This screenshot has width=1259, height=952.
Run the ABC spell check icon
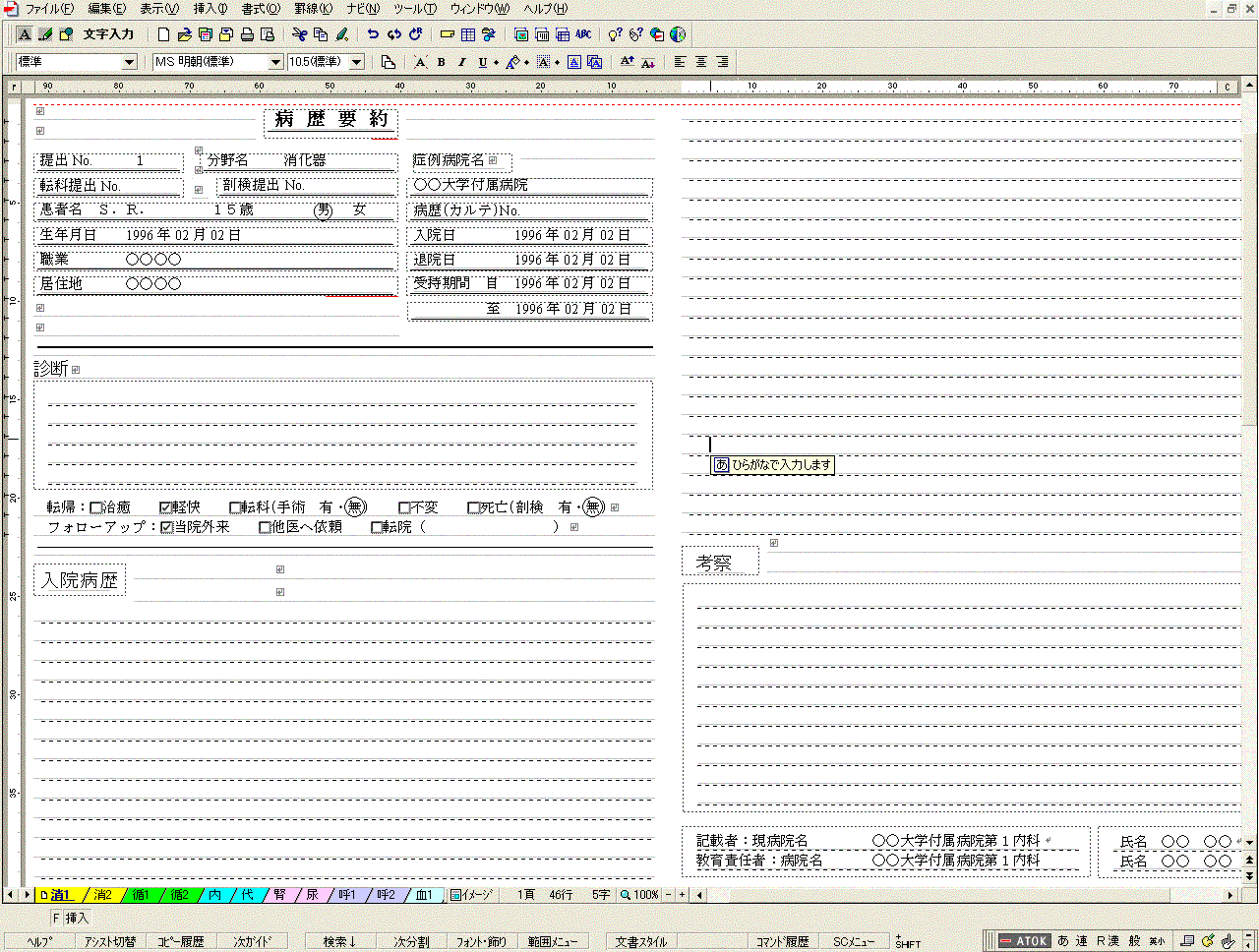583,34
